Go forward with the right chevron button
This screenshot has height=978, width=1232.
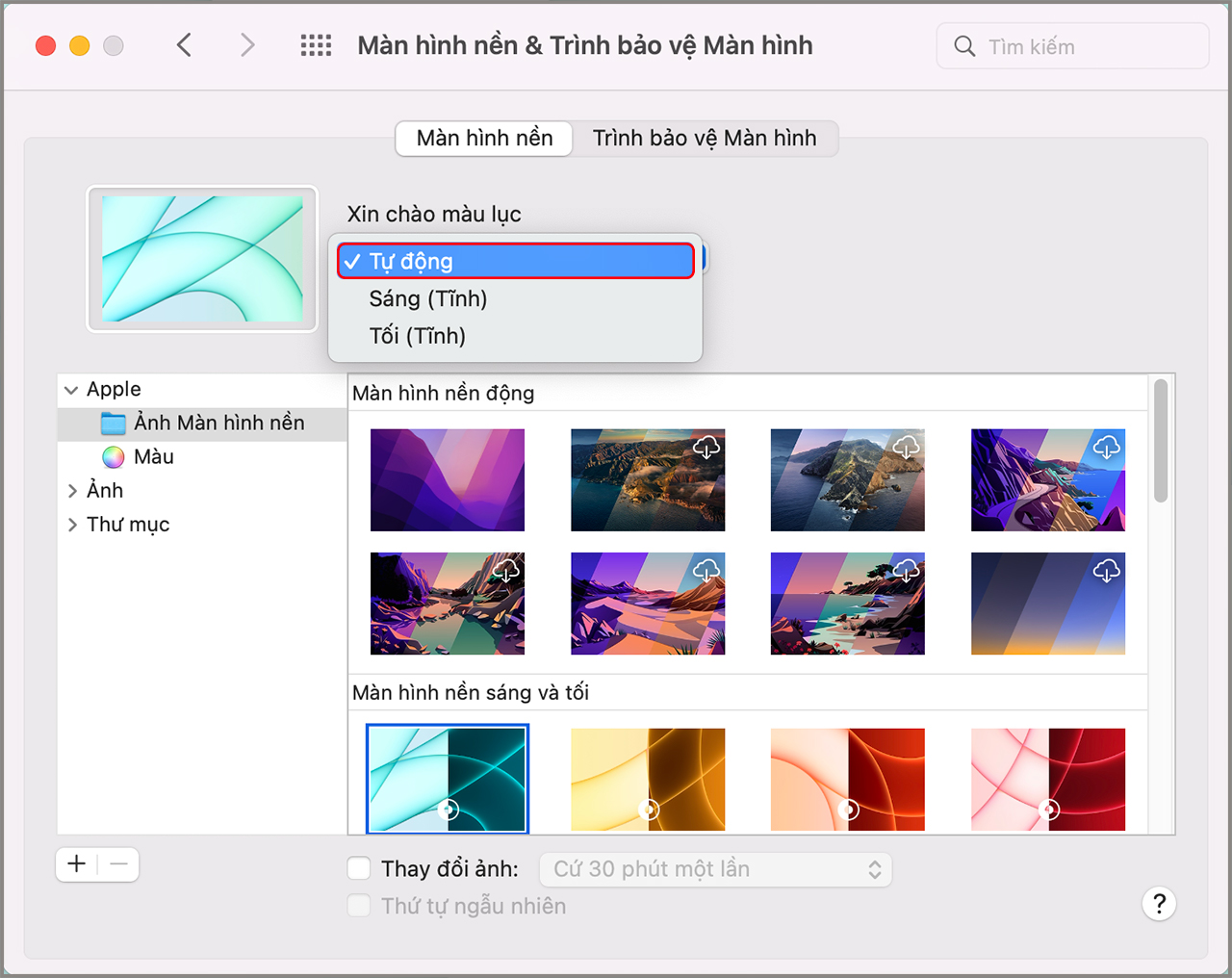(247, 45)
